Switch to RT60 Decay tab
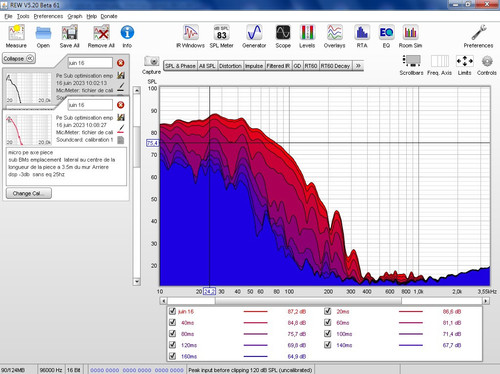This screenshot has width=500, height=374. 335,66
